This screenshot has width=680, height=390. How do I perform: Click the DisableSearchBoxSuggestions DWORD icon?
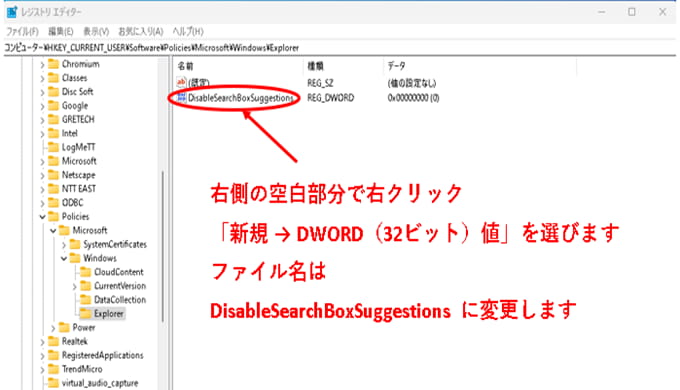pos(181,98)
